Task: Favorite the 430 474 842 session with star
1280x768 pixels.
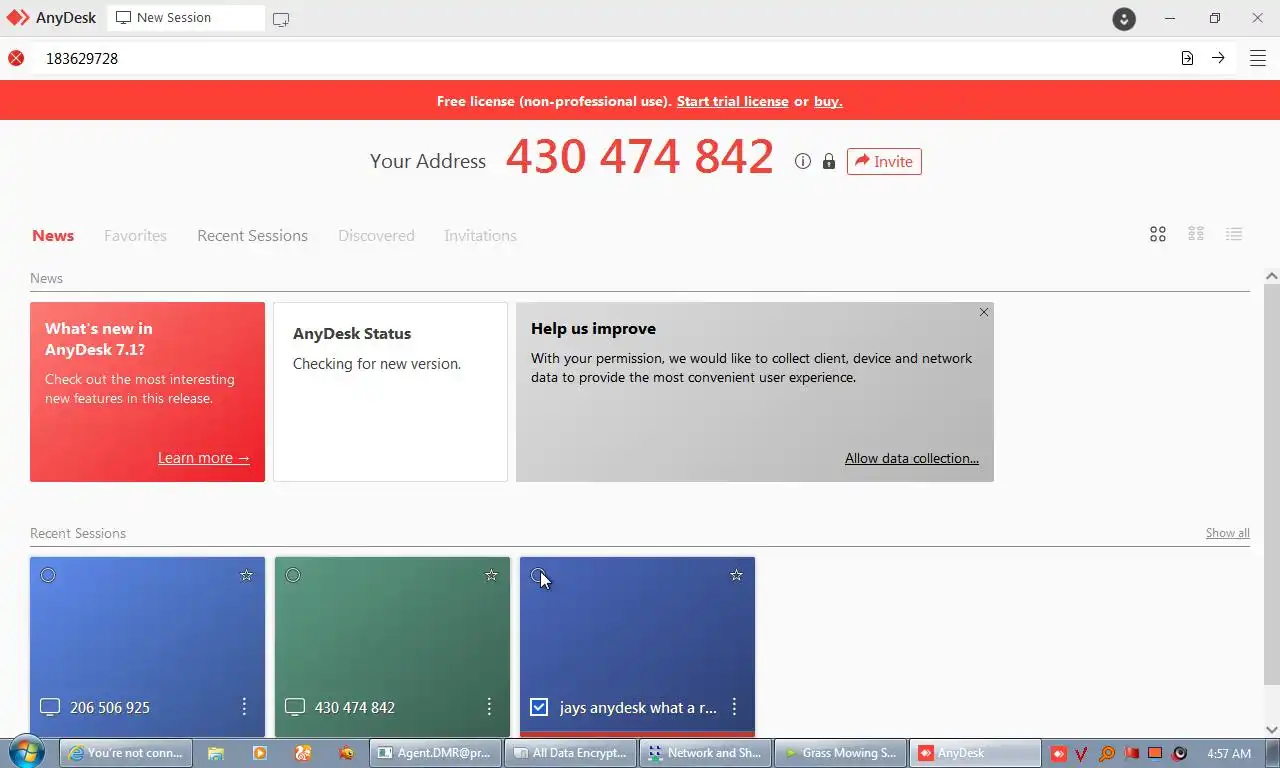Action: click(491, 575)
